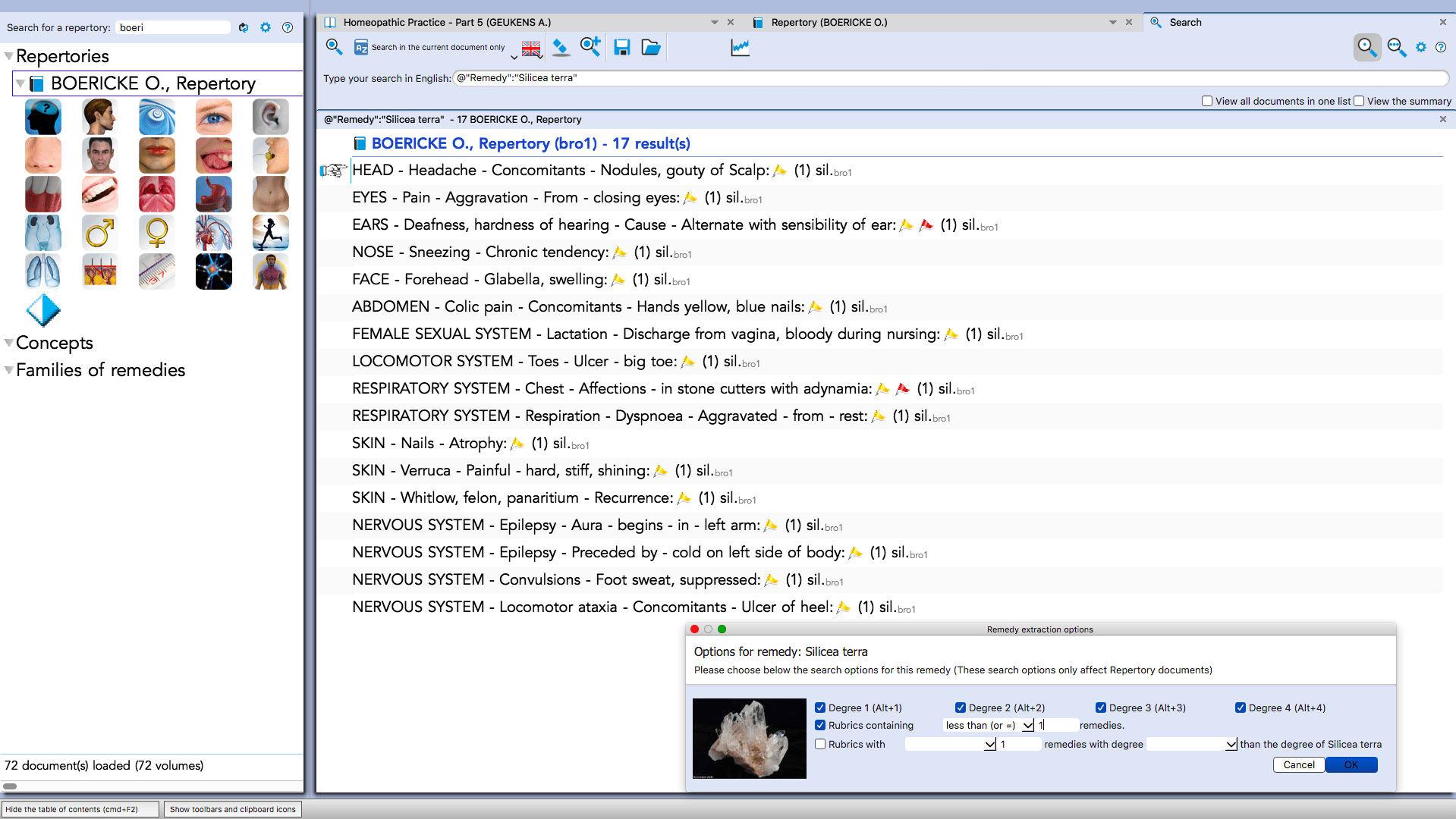The height and width of the screenshot is (819, 1456).
Task: Open the Male sexual system icon
Action: 100,233
